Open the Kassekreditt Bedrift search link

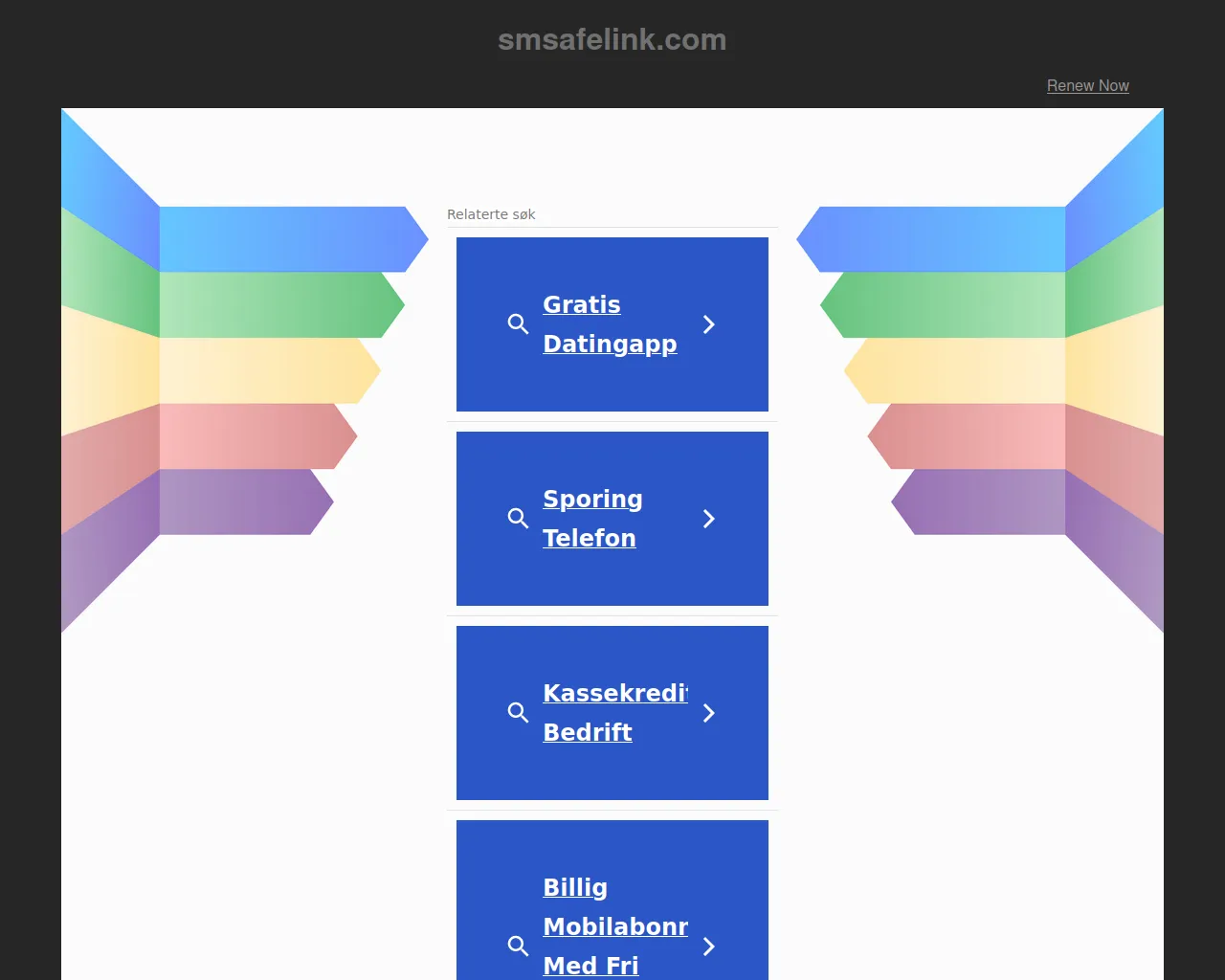(614, 713)
